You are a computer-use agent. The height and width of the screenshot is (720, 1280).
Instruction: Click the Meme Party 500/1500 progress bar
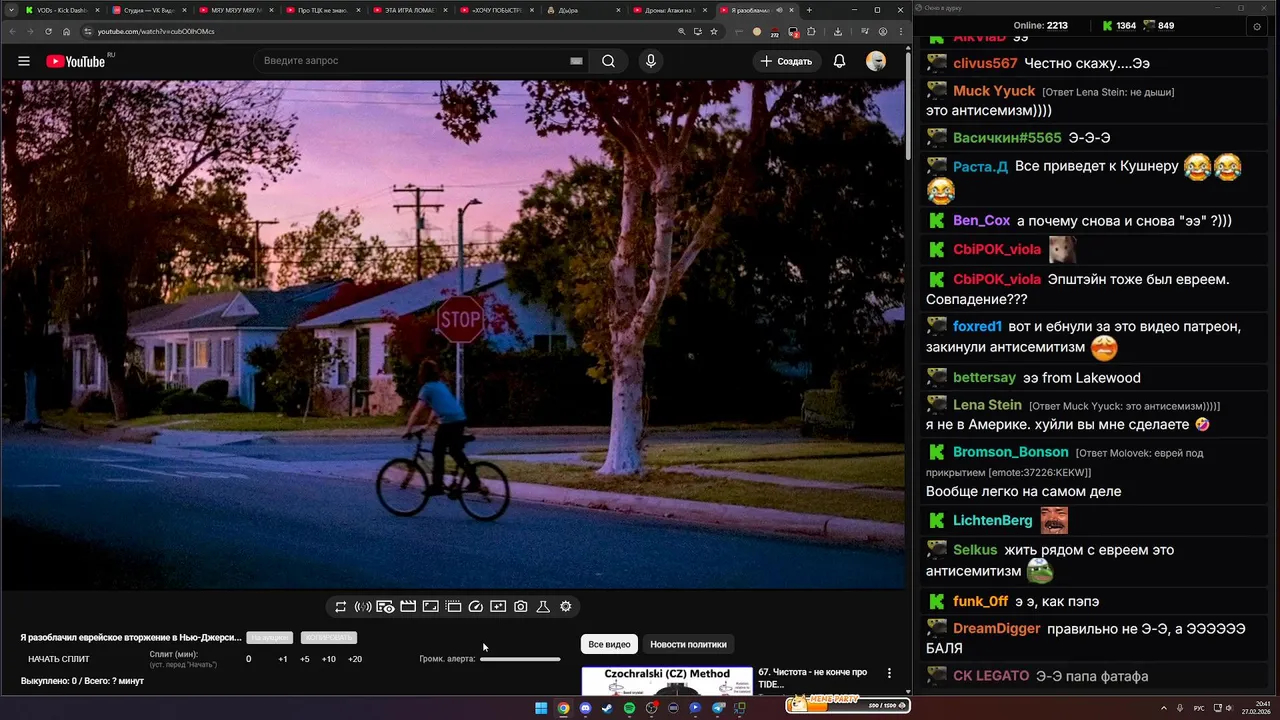tap(847, 705)
